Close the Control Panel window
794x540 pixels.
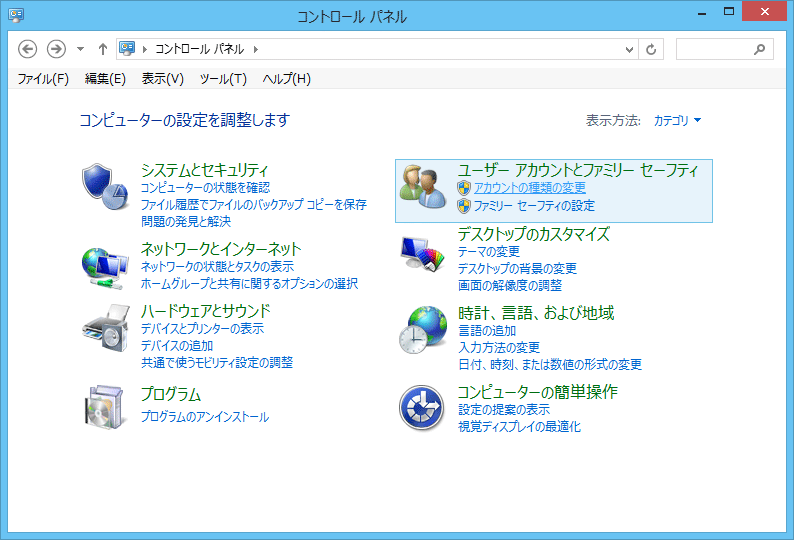tap(764, 11)
